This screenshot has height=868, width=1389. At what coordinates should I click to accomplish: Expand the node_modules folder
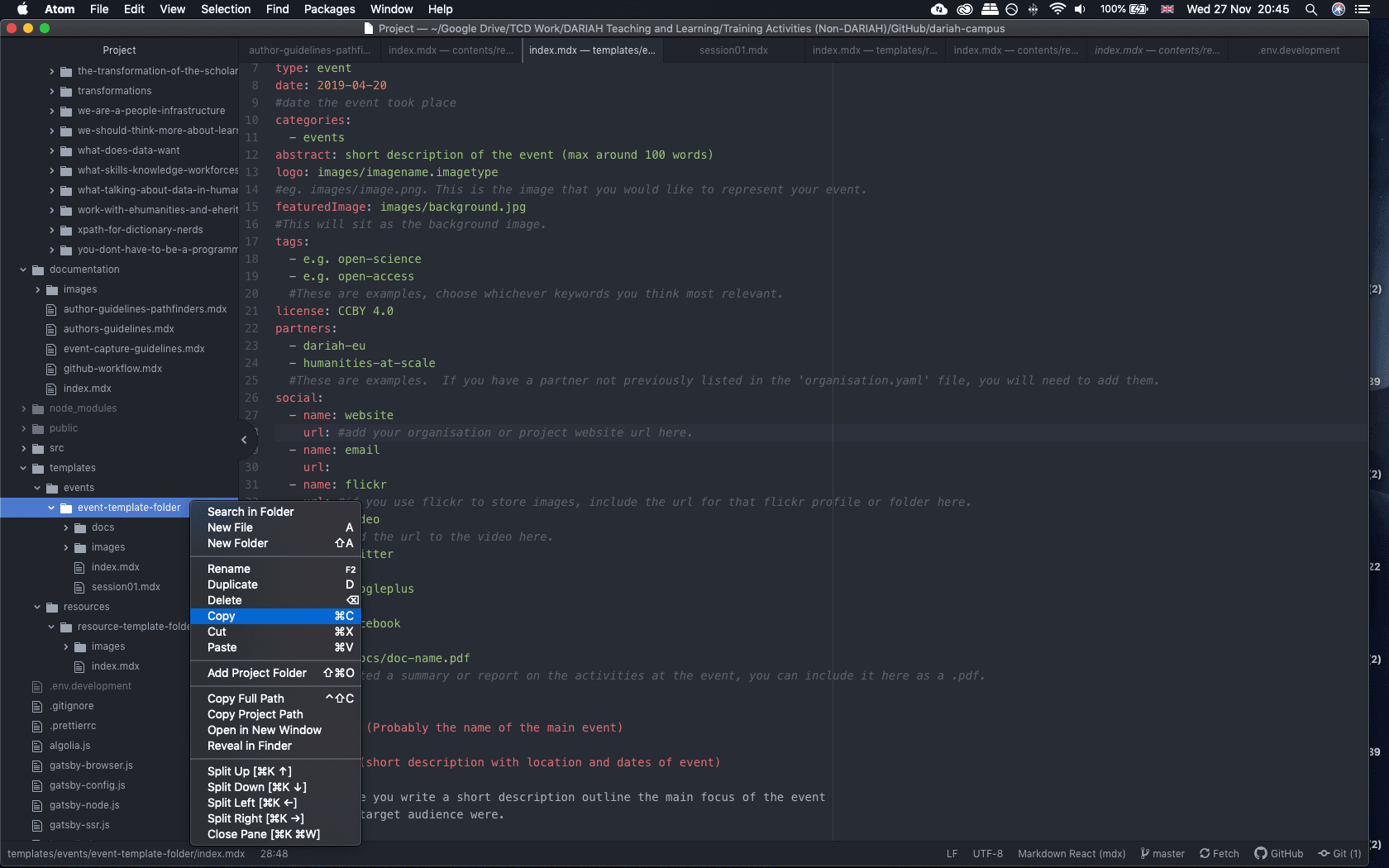pyautogui.click(x=24, y=408)
